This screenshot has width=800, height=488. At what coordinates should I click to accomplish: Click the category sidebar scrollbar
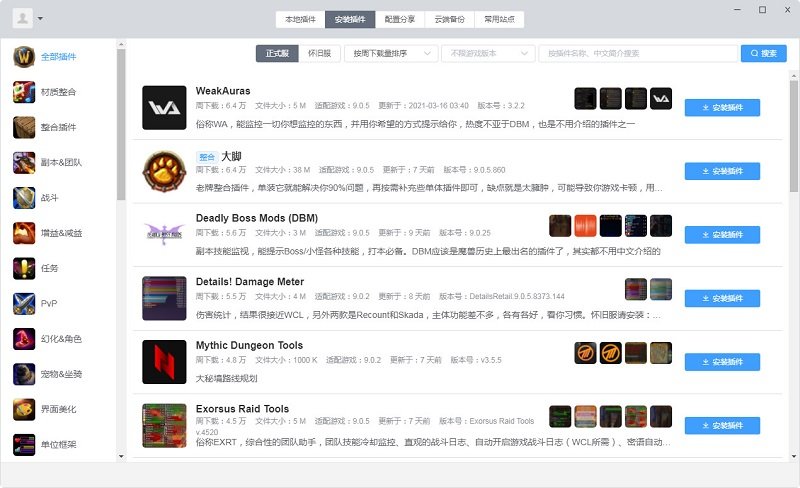[x=121, y=125]
